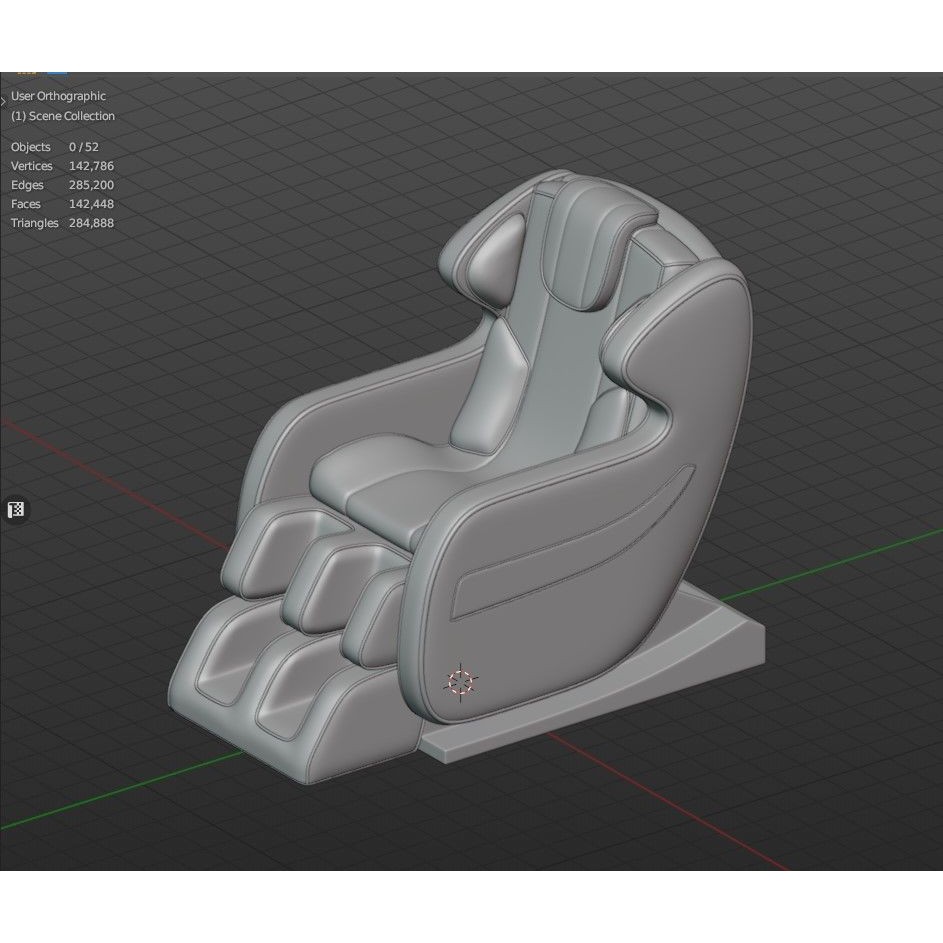
Task: Click the checkered texture icon on left edge
Action: pos(16,509)
